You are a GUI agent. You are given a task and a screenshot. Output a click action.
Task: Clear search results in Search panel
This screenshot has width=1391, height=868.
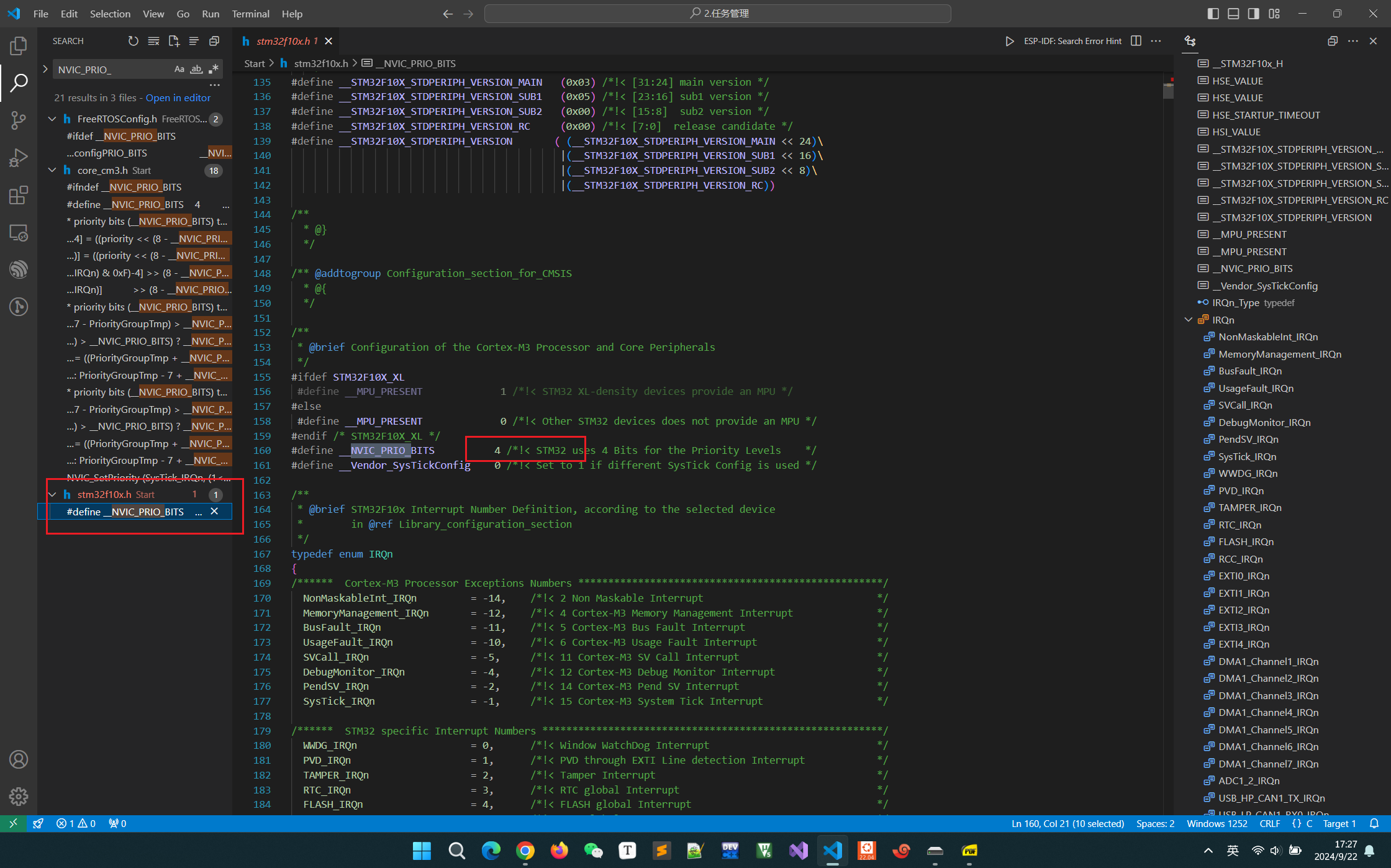(x=153, y=41)
